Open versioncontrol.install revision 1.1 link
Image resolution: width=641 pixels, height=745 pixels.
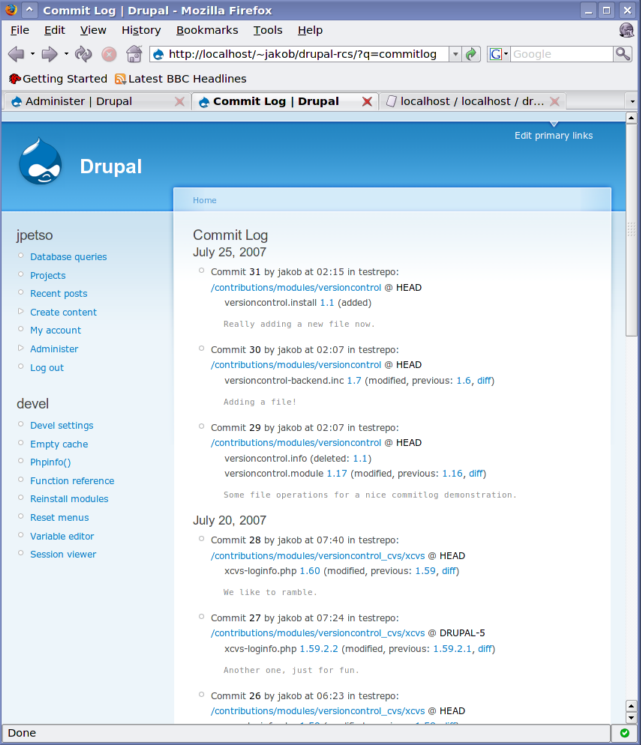click(x=327, y=303)
